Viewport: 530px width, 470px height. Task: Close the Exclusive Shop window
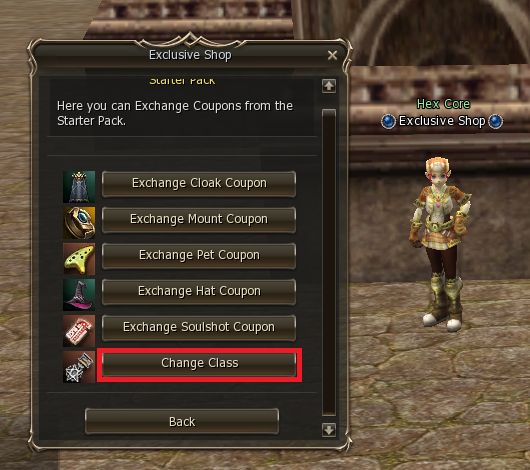click(332, 55)
